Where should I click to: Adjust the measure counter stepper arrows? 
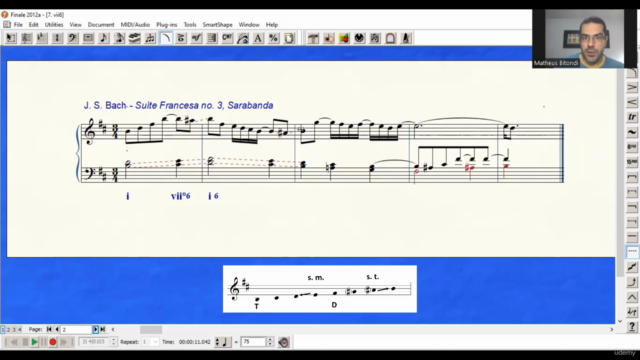pos(113,342)
